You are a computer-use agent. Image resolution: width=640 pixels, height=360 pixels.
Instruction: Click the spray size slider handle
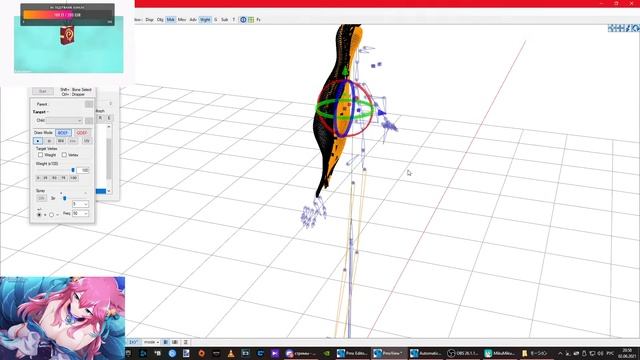[64, 198]
